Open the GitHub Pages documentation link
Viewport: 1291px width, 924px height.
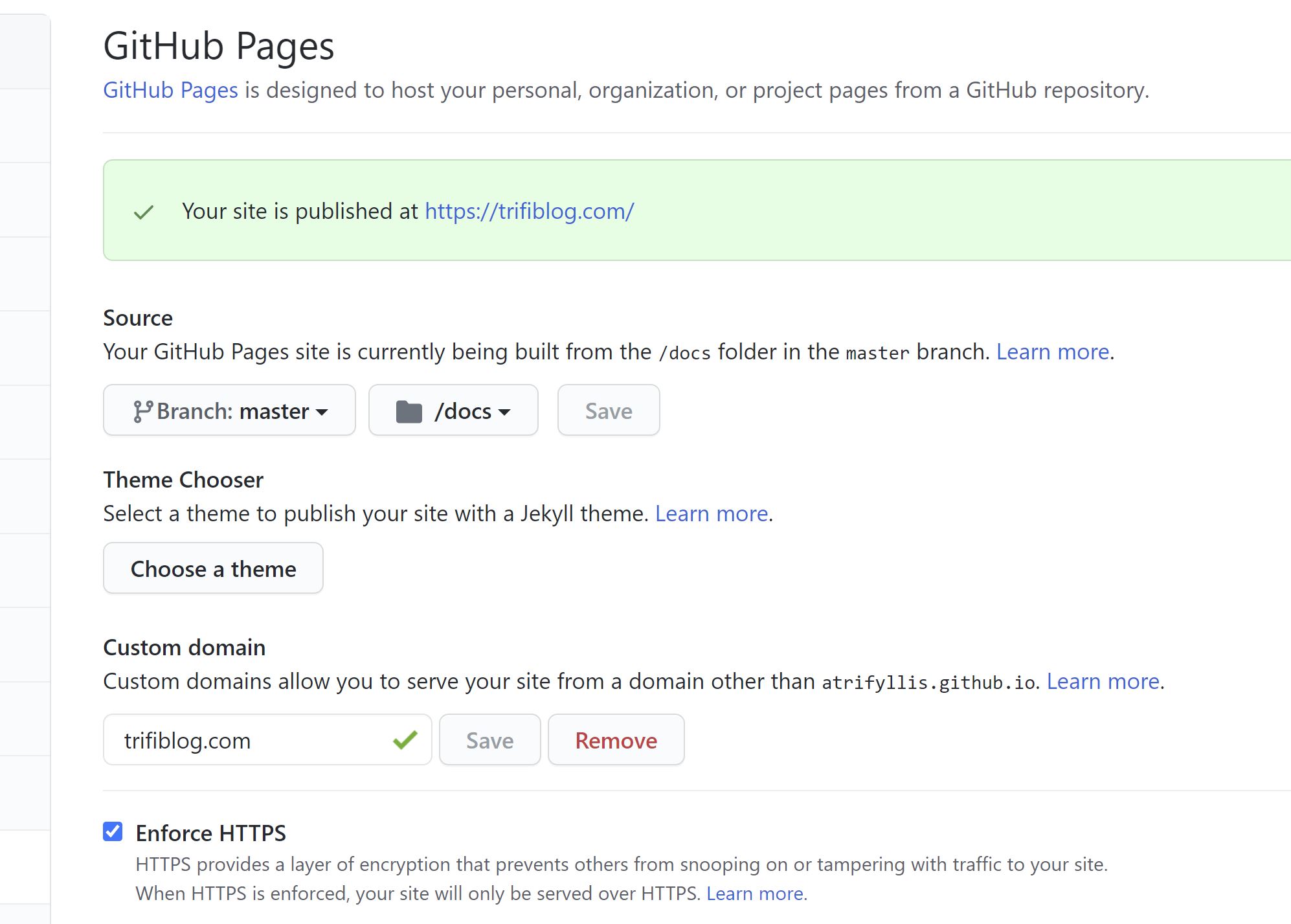click(x=171, y=90)
